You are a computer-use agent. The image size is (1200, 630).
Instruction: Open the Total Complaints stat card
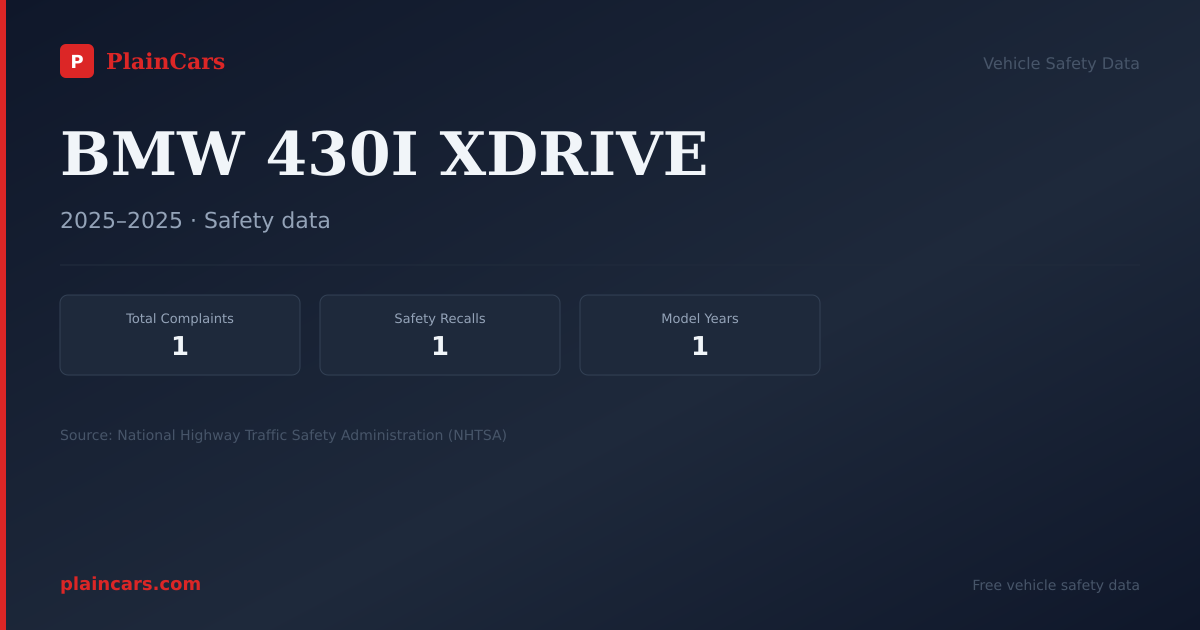tap(180, 335)
